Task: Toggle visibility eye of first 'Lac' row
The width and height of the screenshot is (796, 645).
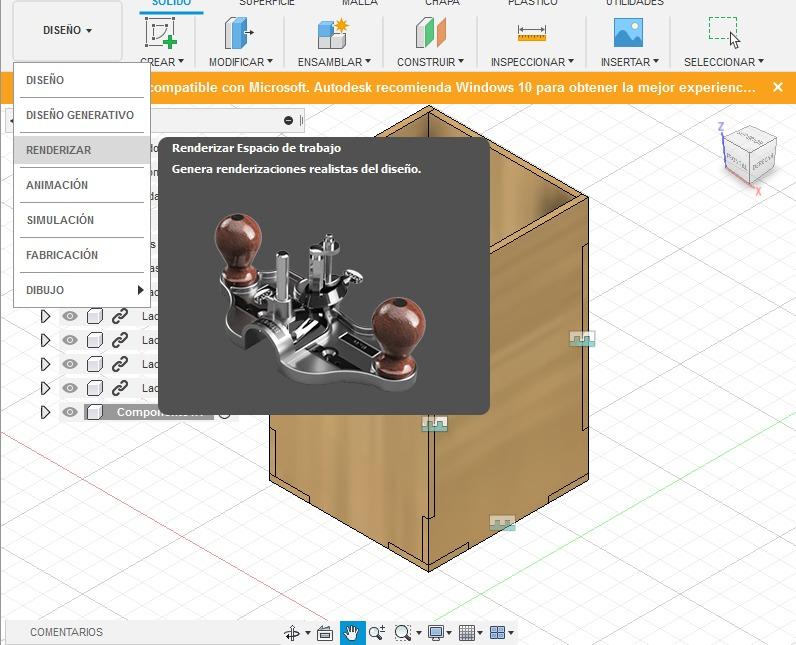Action: click(70, 316)
